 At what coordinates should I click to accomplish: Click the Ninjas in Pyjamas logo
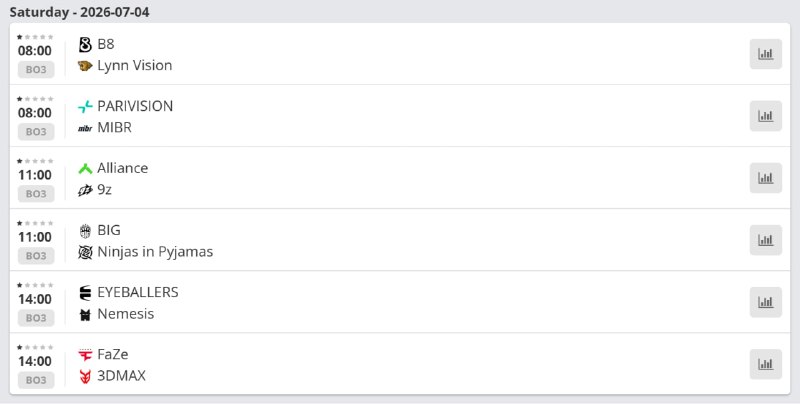point(85,252)
